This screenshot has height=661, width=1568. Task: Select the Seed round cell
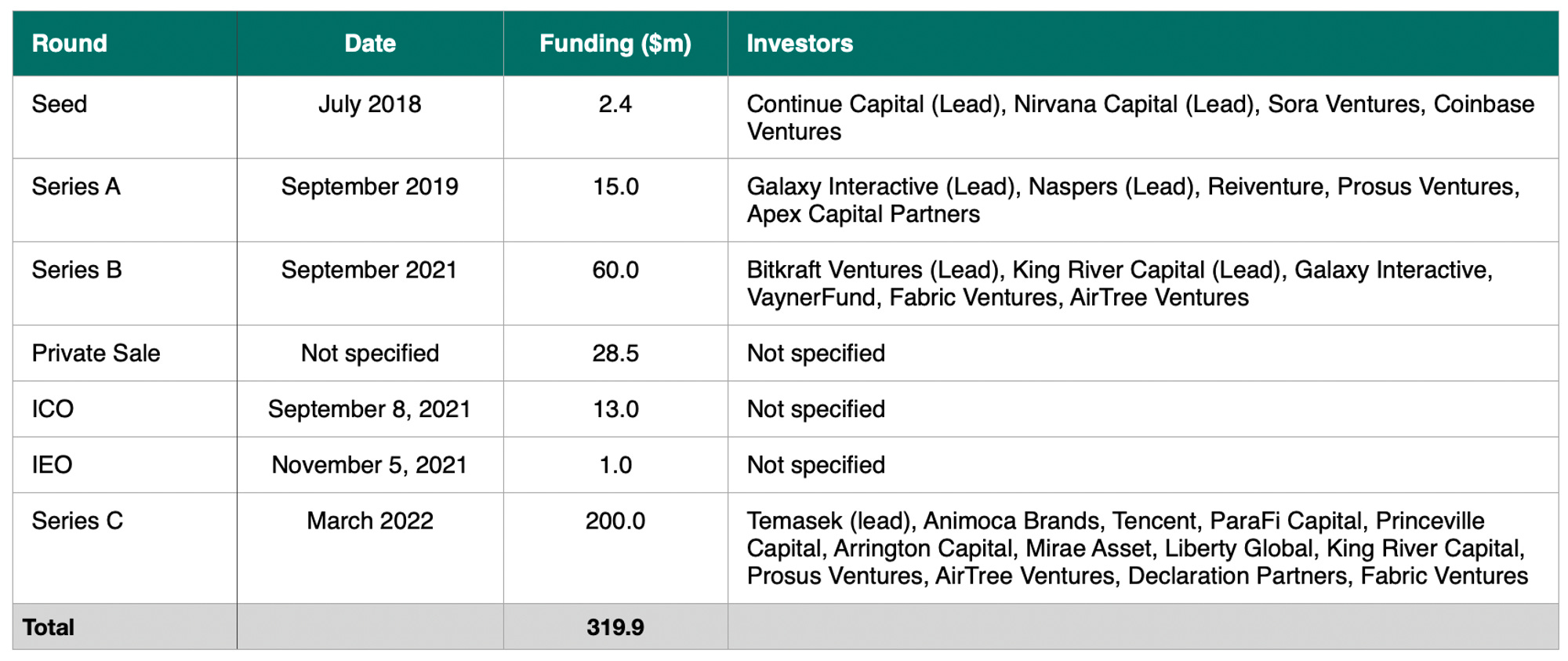(60, 104)
